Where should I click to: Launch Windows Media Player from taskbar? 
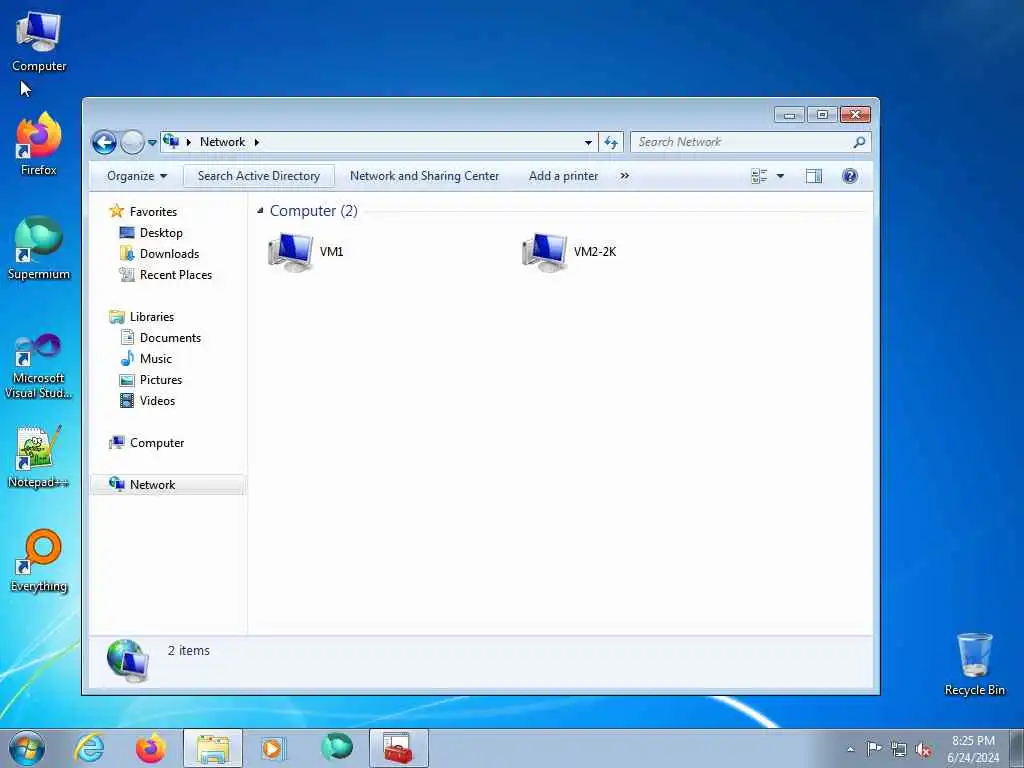pos(273,748)
